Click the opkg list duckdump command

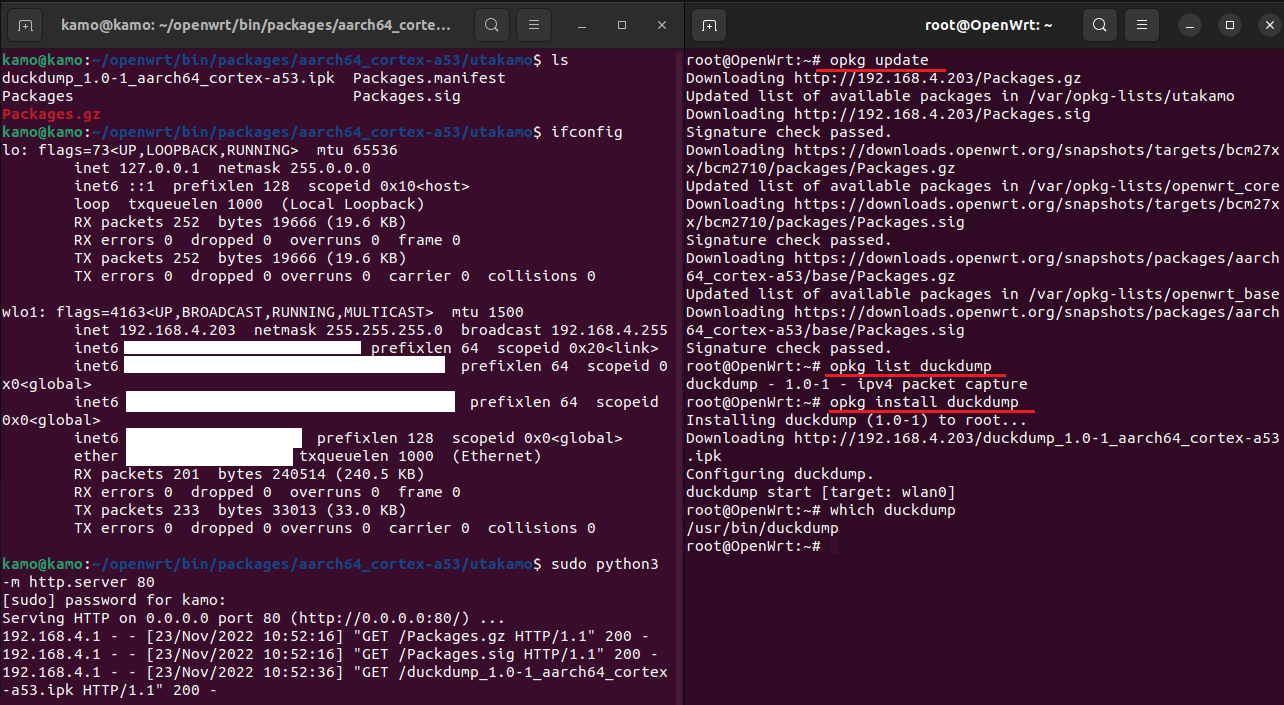(x=910, y=366)
